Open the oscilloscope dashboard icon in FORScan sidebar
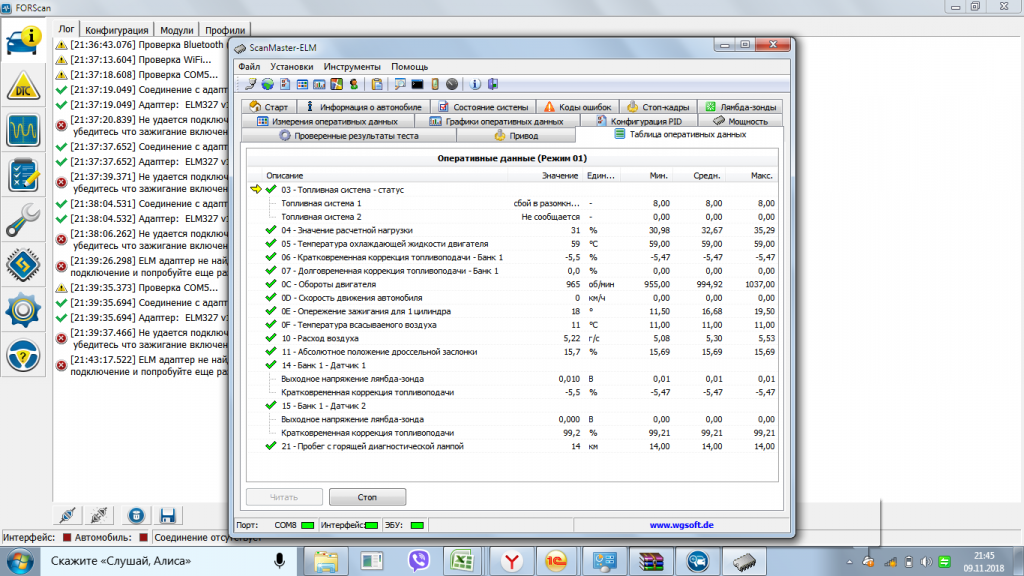Screen dimensions: 1024x576 22,130
